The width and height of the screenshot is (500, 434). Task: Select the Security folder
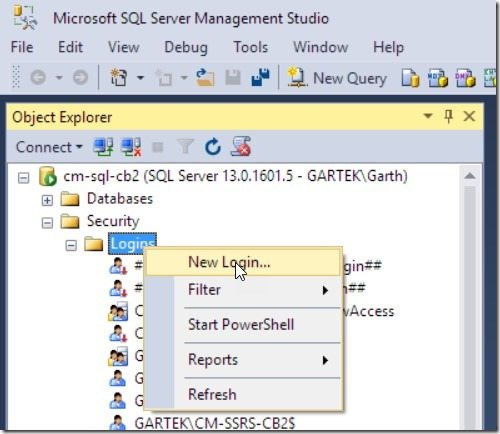[113, 221]
